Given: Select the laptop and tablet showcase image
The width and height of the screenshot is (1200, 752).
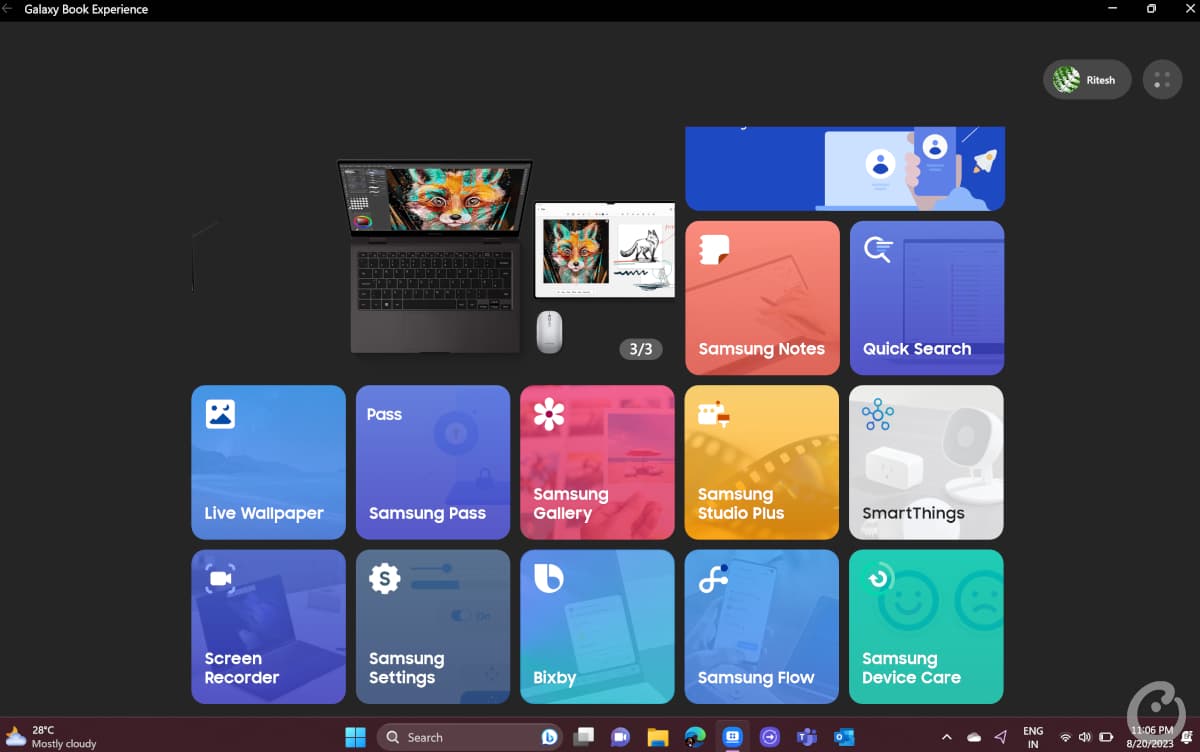Looking at the screenshot, I should [505, 256].
